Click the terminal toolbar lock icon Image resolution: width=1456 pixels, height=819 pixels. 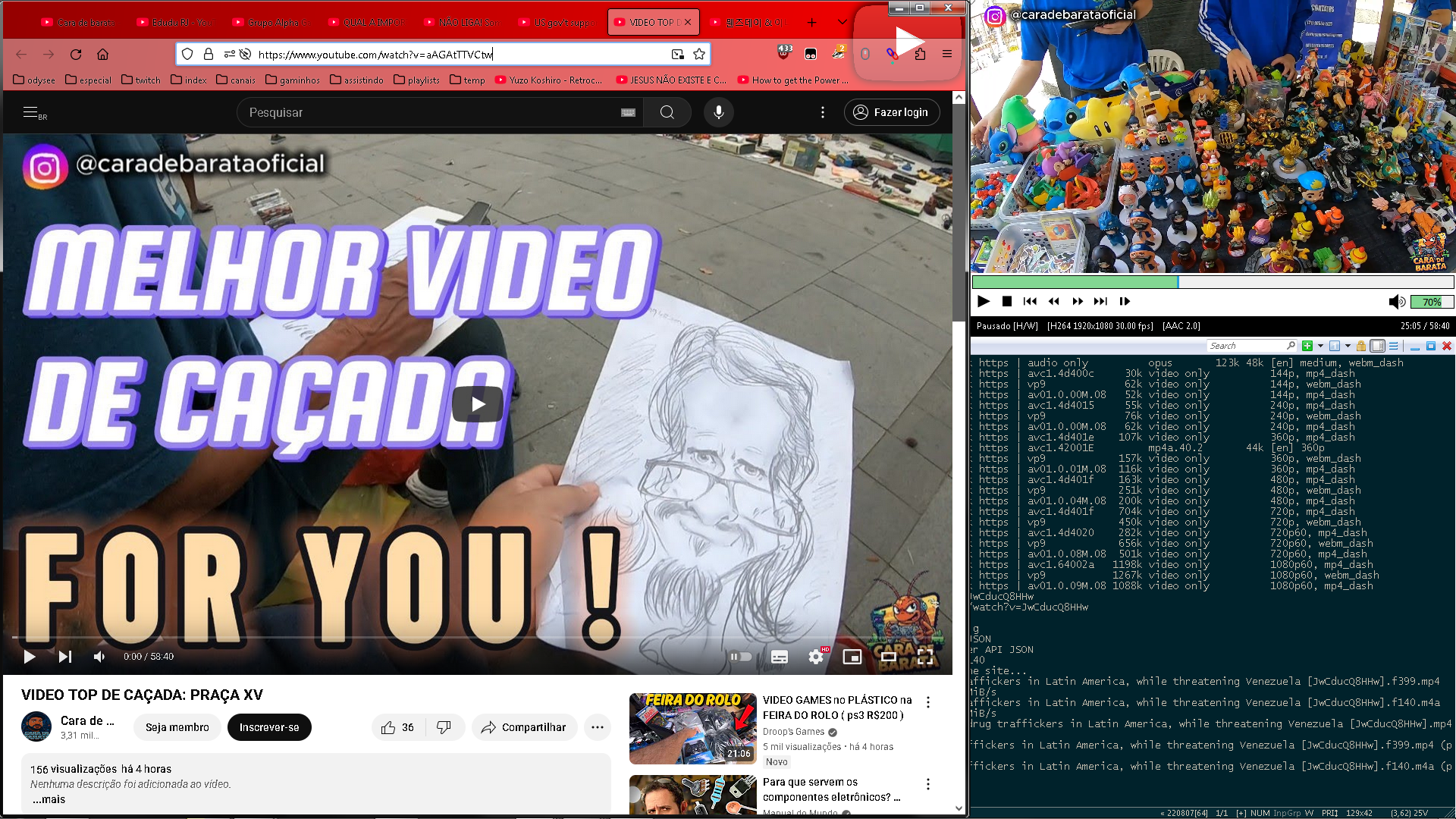coord(1361,346)
